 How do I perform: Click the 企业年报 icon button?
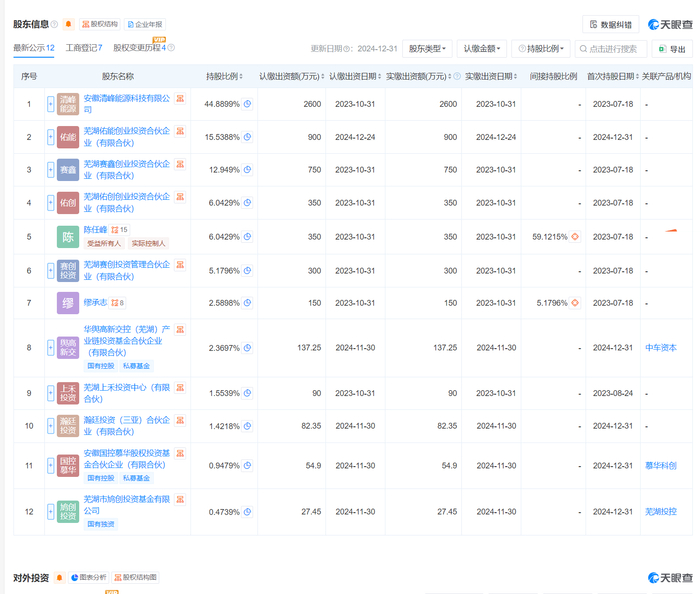point(143,23)
